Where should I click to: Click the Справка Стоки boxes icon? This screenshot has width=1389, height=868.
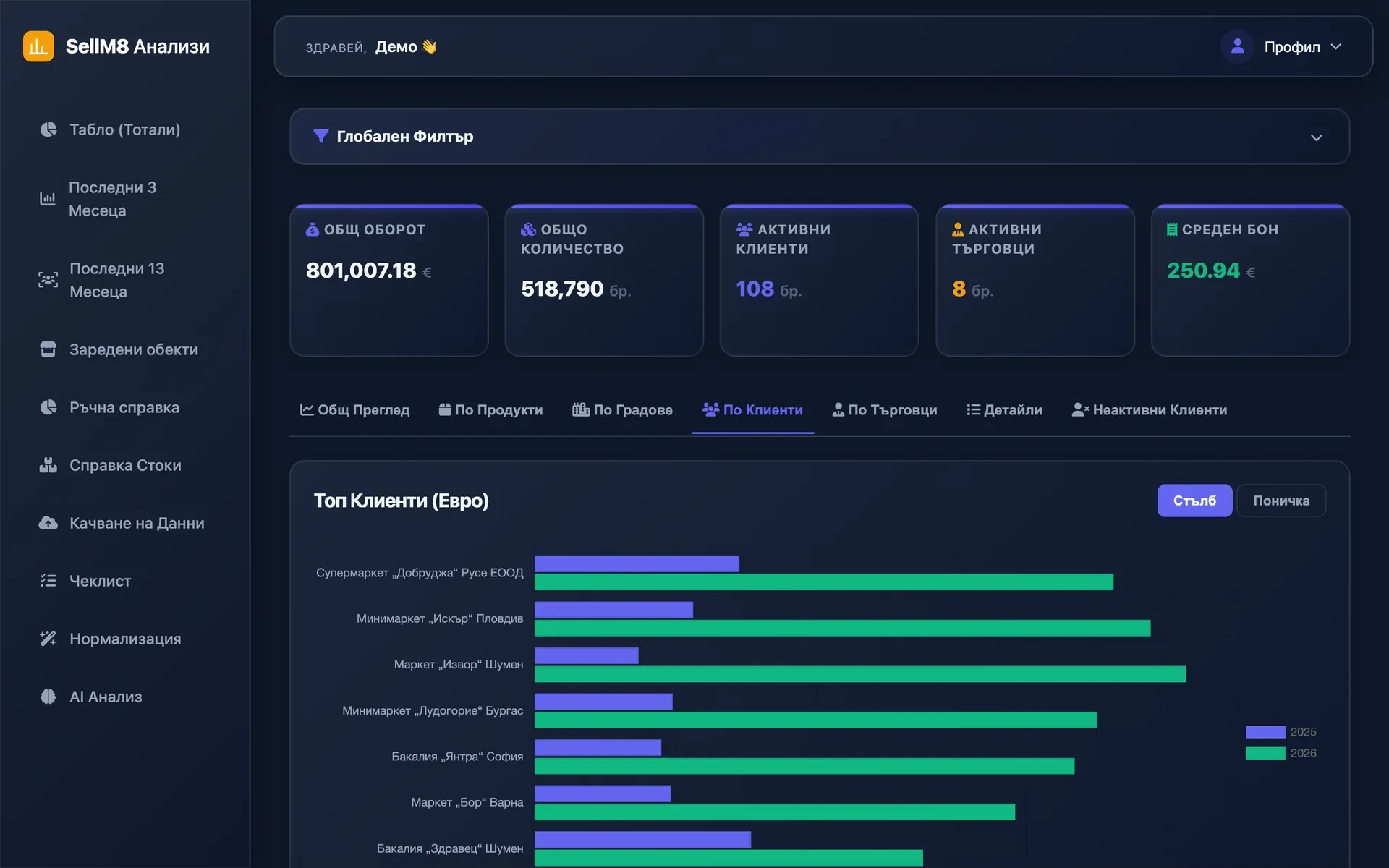click(48, 465)
